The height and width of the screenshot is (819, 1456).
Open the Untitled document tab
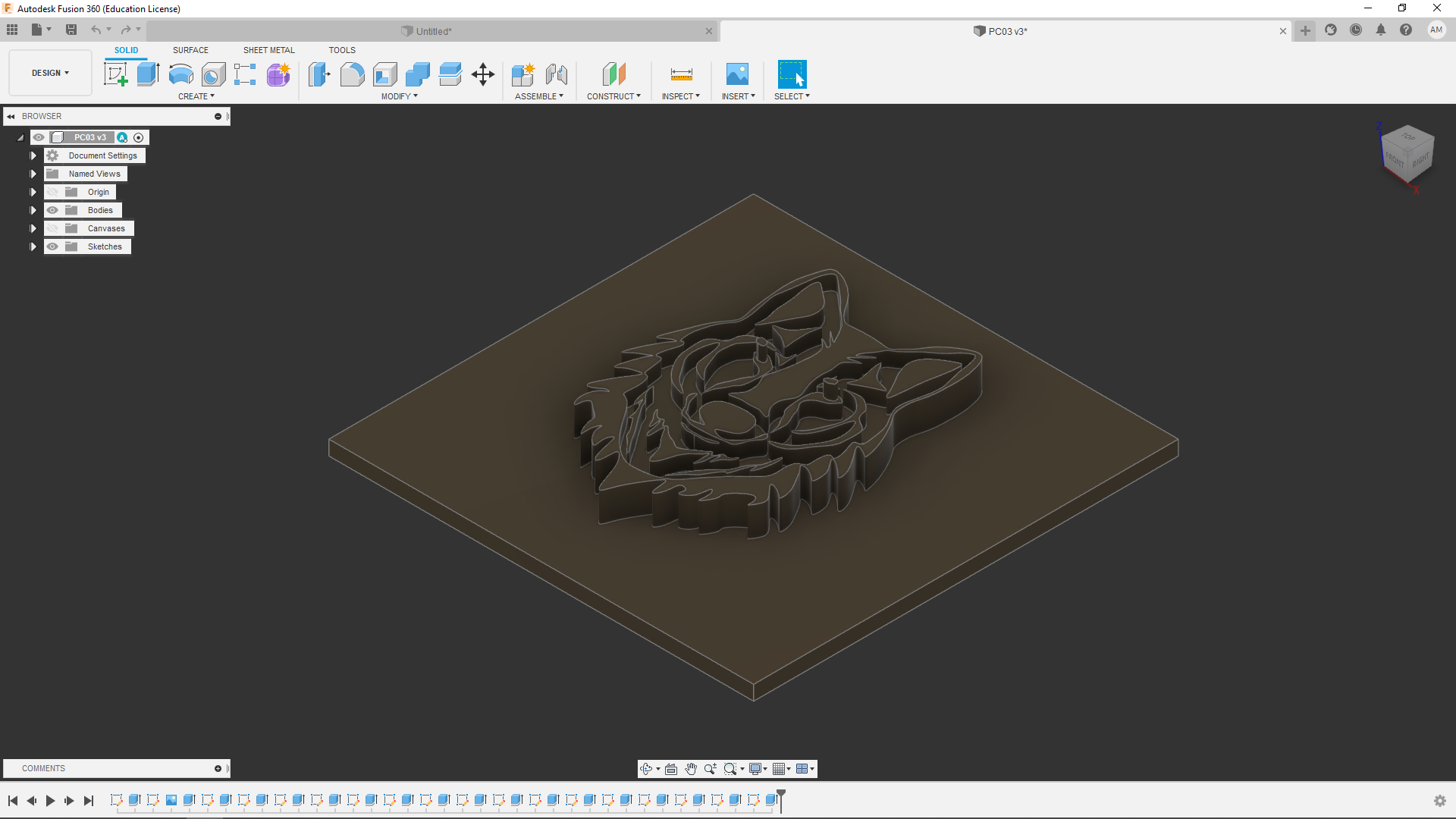(433, 31)
